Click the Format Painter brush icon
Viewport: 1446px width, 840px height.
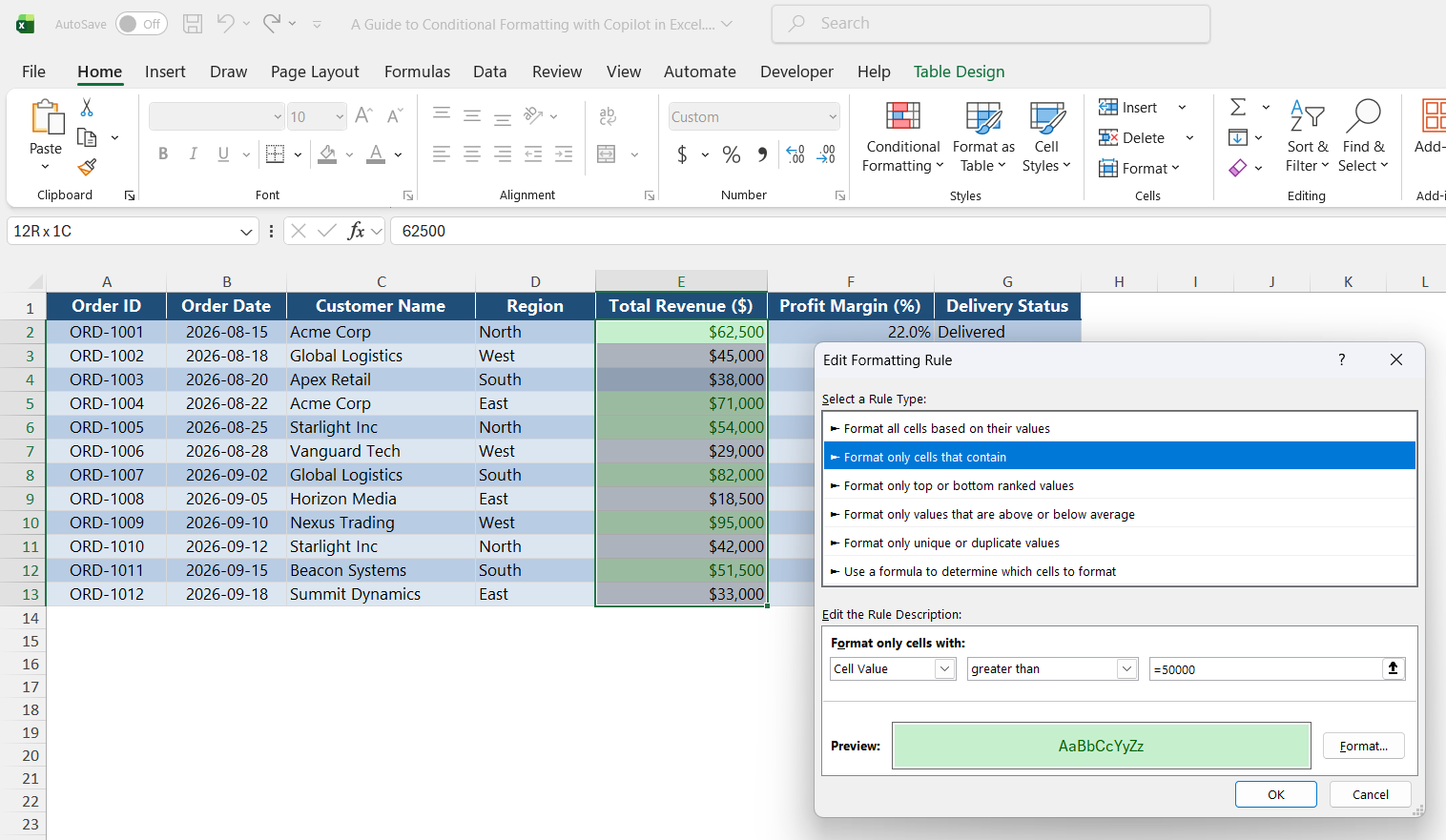click(x=87, y=168)
